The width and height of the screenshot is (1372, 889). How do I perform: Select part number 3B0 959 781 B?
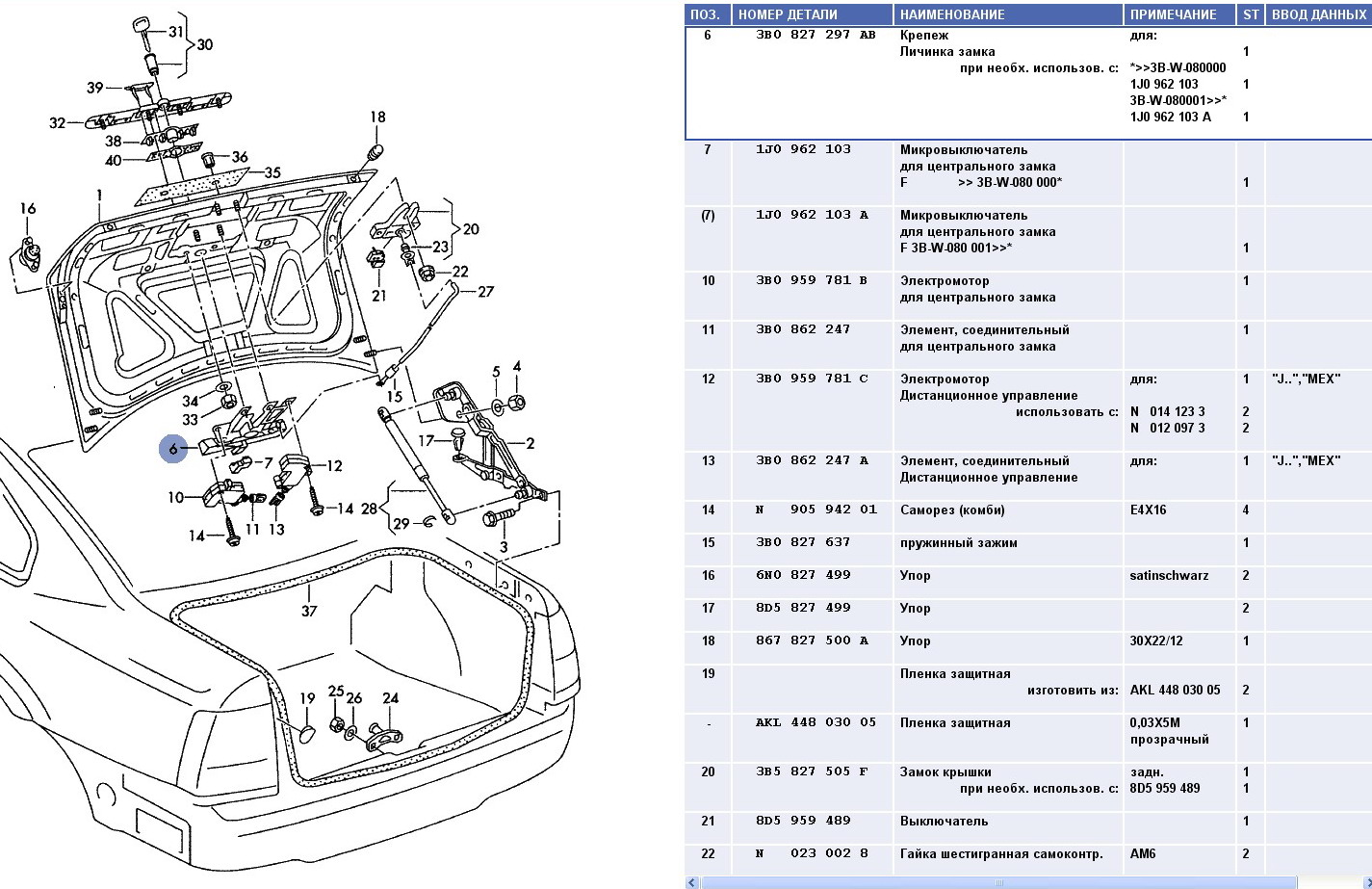(x=812, y=280)
